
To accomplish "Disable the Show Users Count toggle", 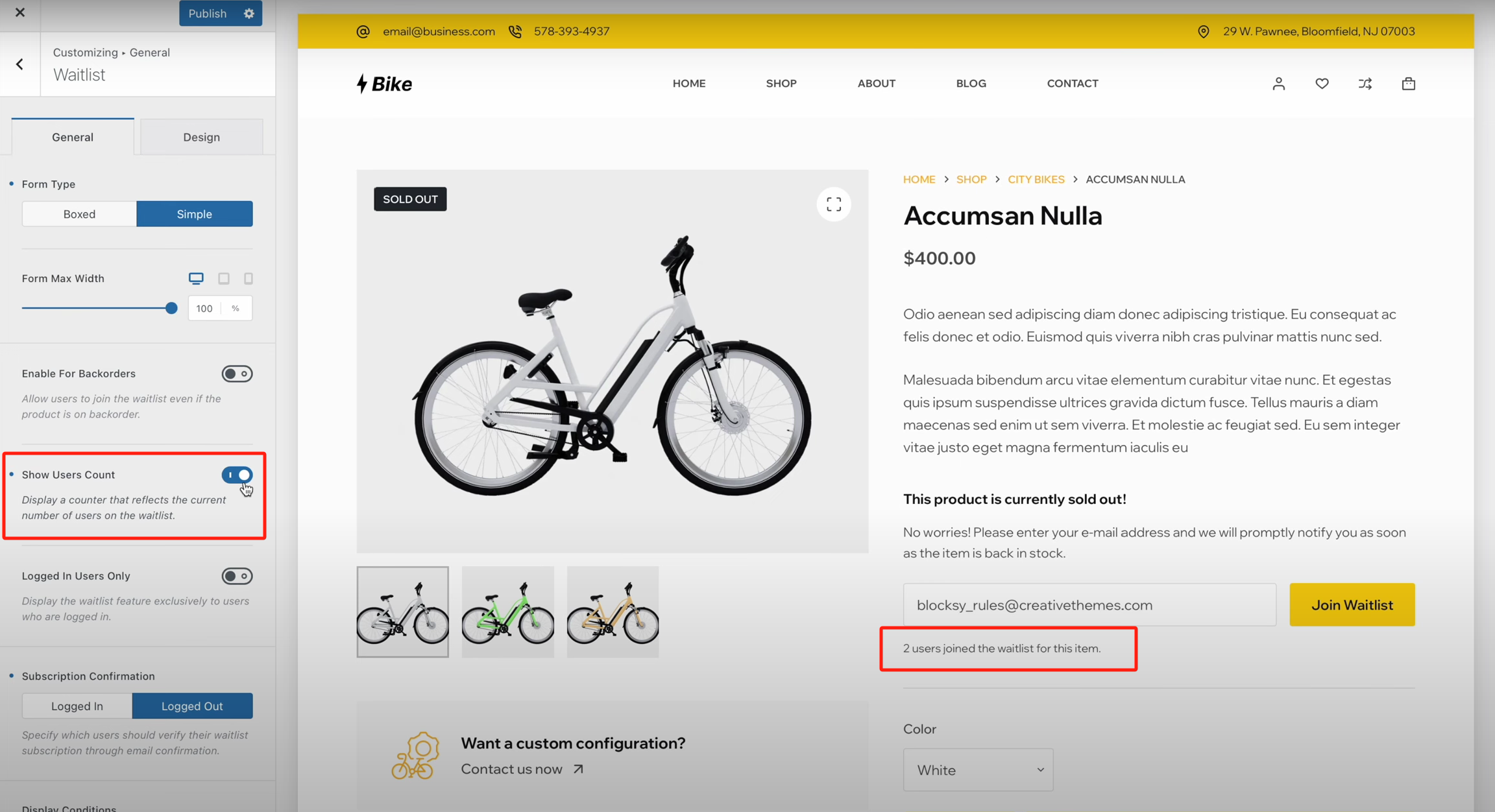I will click(237, 475).
